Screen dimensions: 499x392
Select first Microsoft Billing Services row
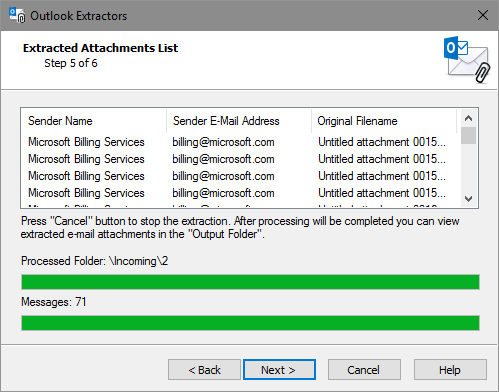(x=240, y=142)
